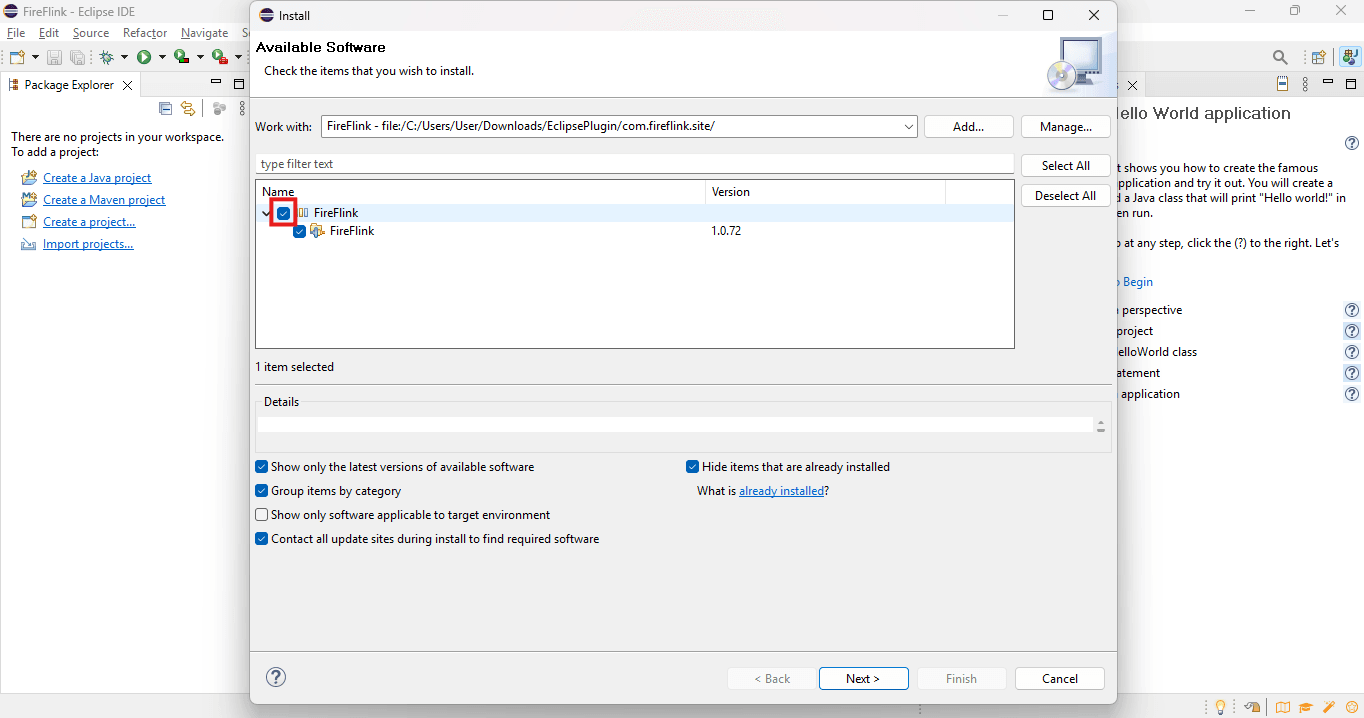Click the Deselect All button

point(1065,196)
